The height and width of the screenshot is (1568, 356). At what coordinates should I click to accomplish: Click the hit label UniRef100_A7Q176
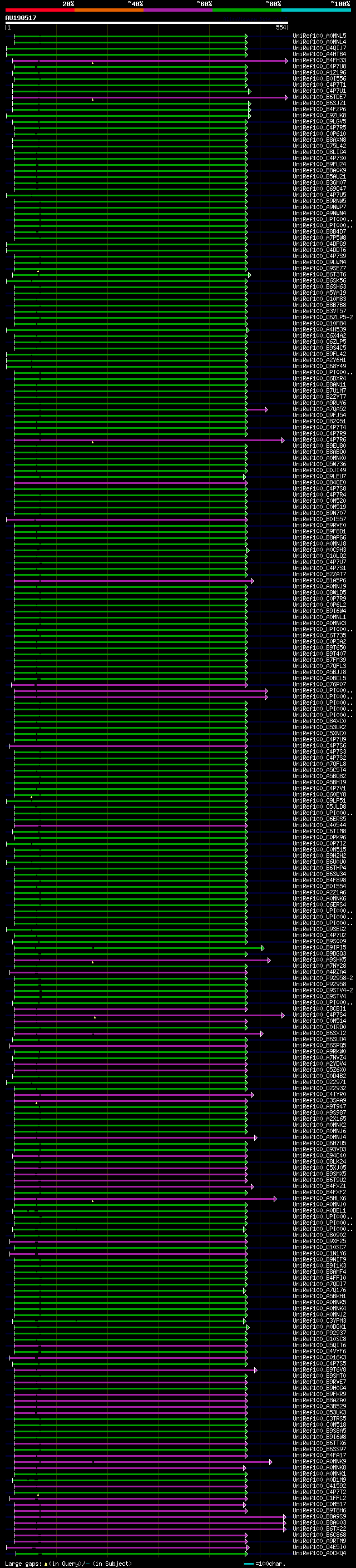[x=319, y=1290]
